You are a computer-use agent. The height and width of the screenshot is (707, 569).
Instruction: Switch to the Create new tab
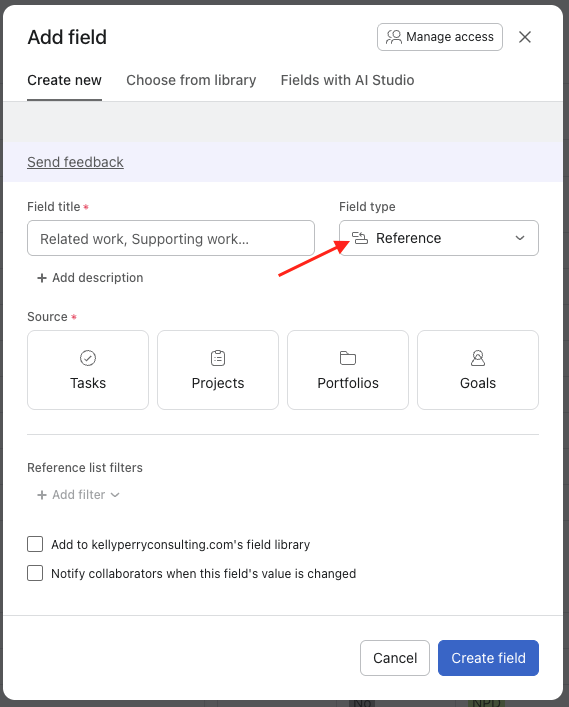click(64, 80)
